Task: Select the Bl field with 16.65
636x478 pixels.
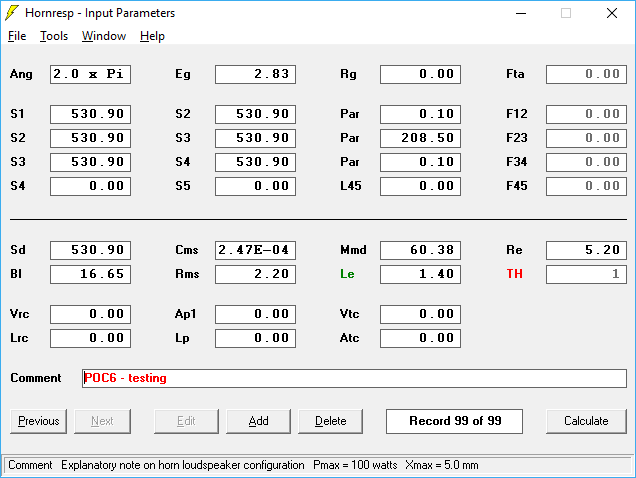Action: coord(90,274)
